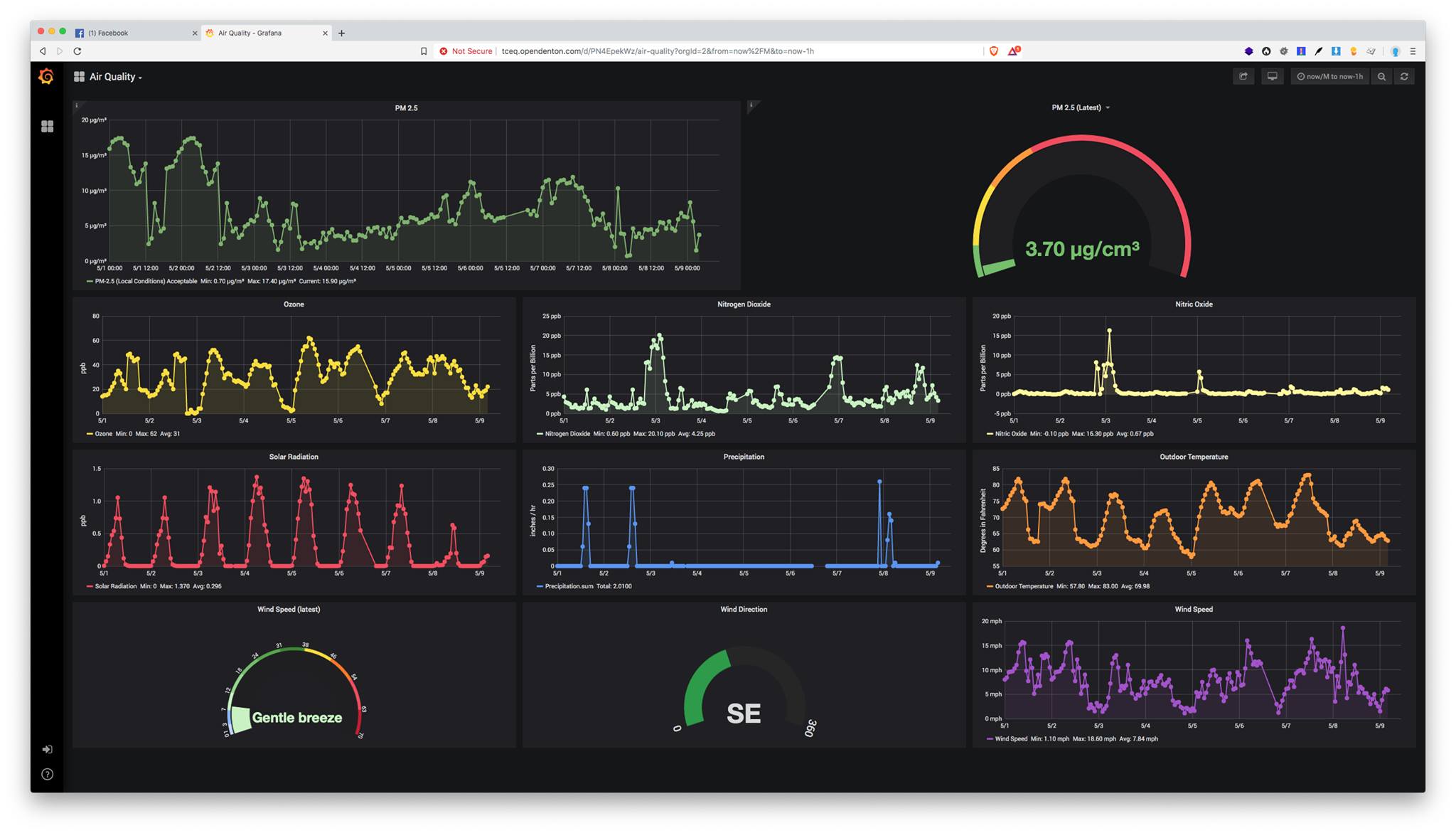Open the Ozone panel title menu

click(294, 304)
